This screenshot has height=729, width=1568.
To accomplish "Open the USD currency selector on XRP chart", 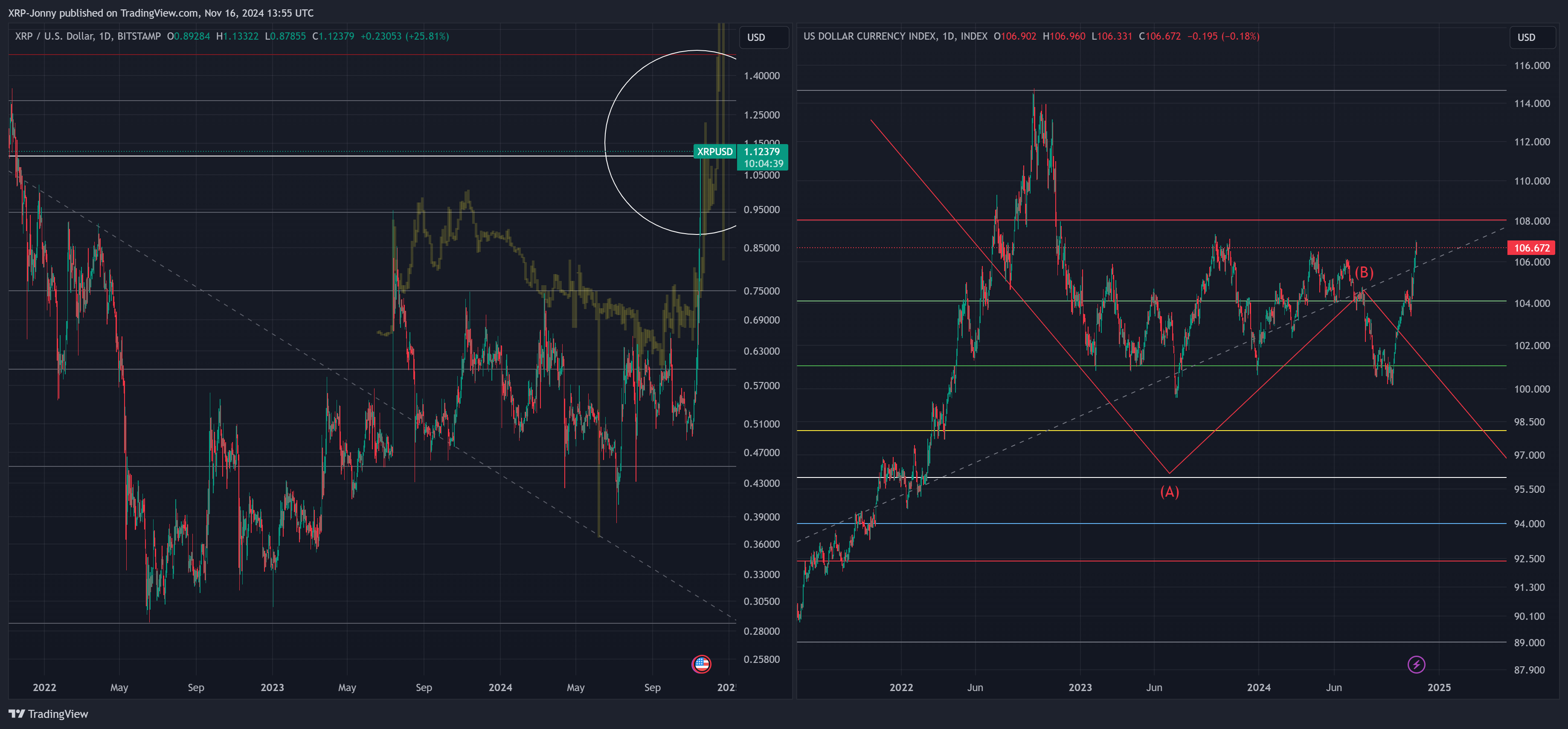I will (764, 37).
